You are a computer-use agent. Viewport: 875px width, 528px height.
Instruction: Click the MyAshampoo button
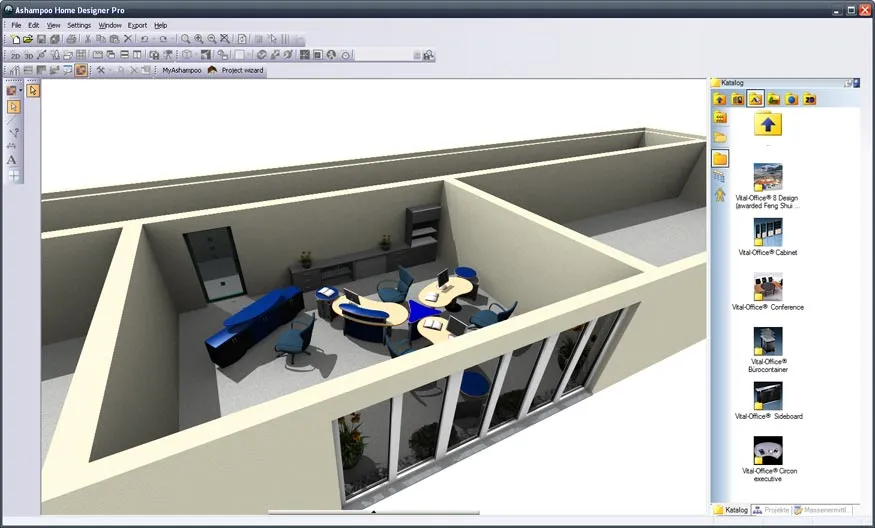point(182,70)
